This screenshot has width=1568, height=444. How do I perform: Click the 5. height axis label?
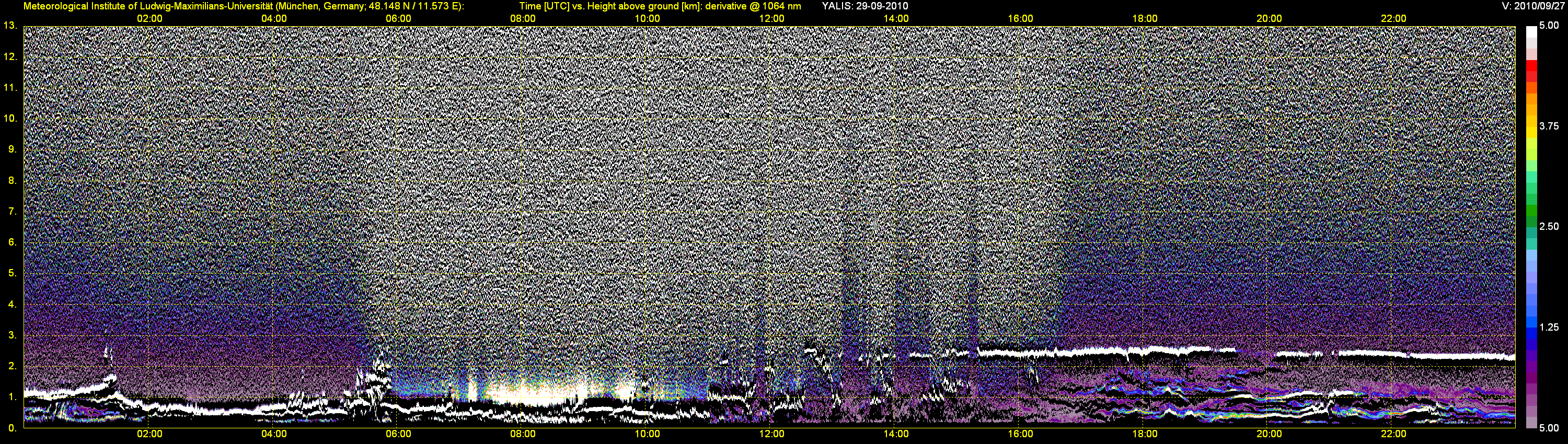(13, 273)
